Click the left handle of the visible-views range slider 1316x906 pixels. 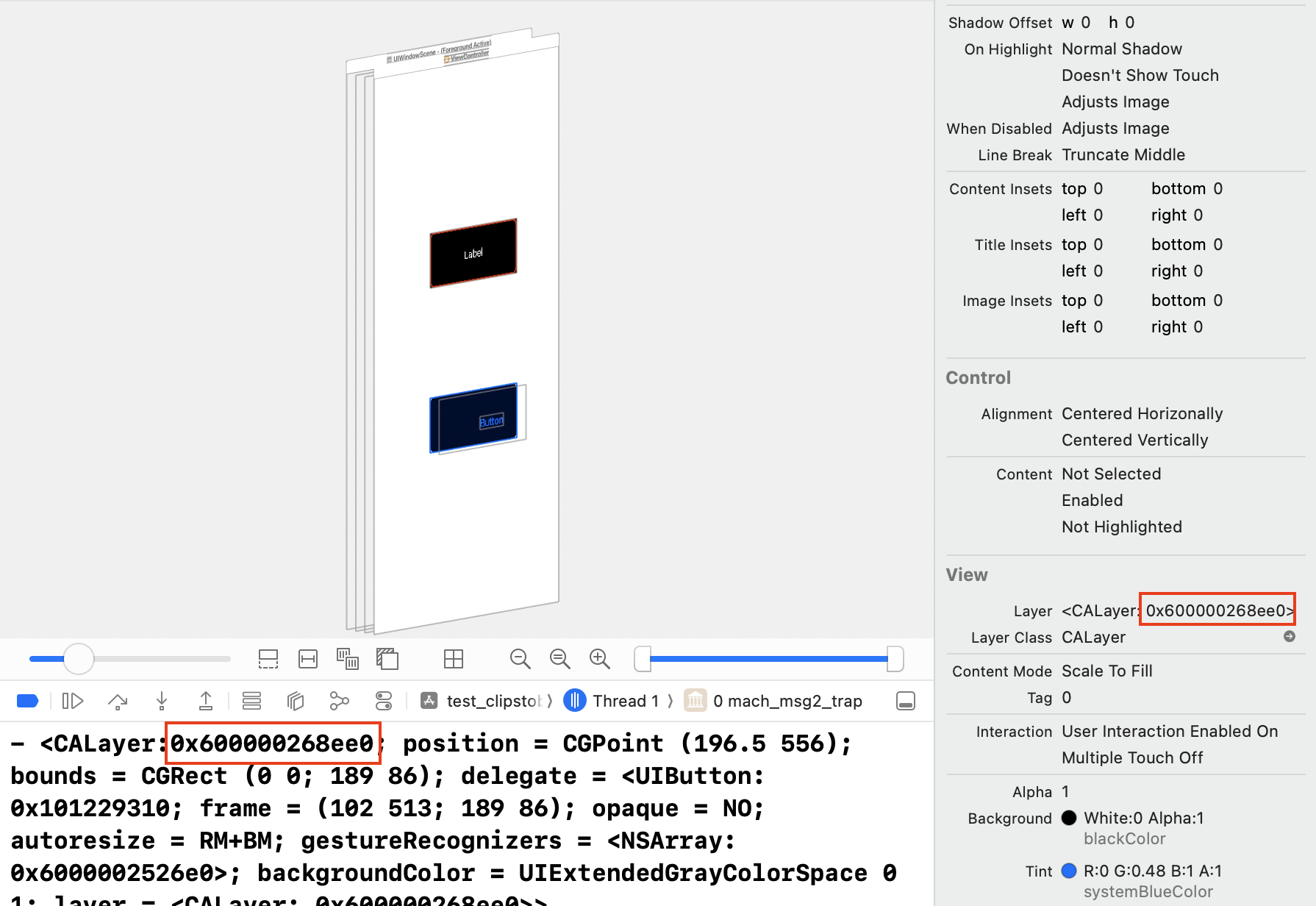tap(643, 659)
